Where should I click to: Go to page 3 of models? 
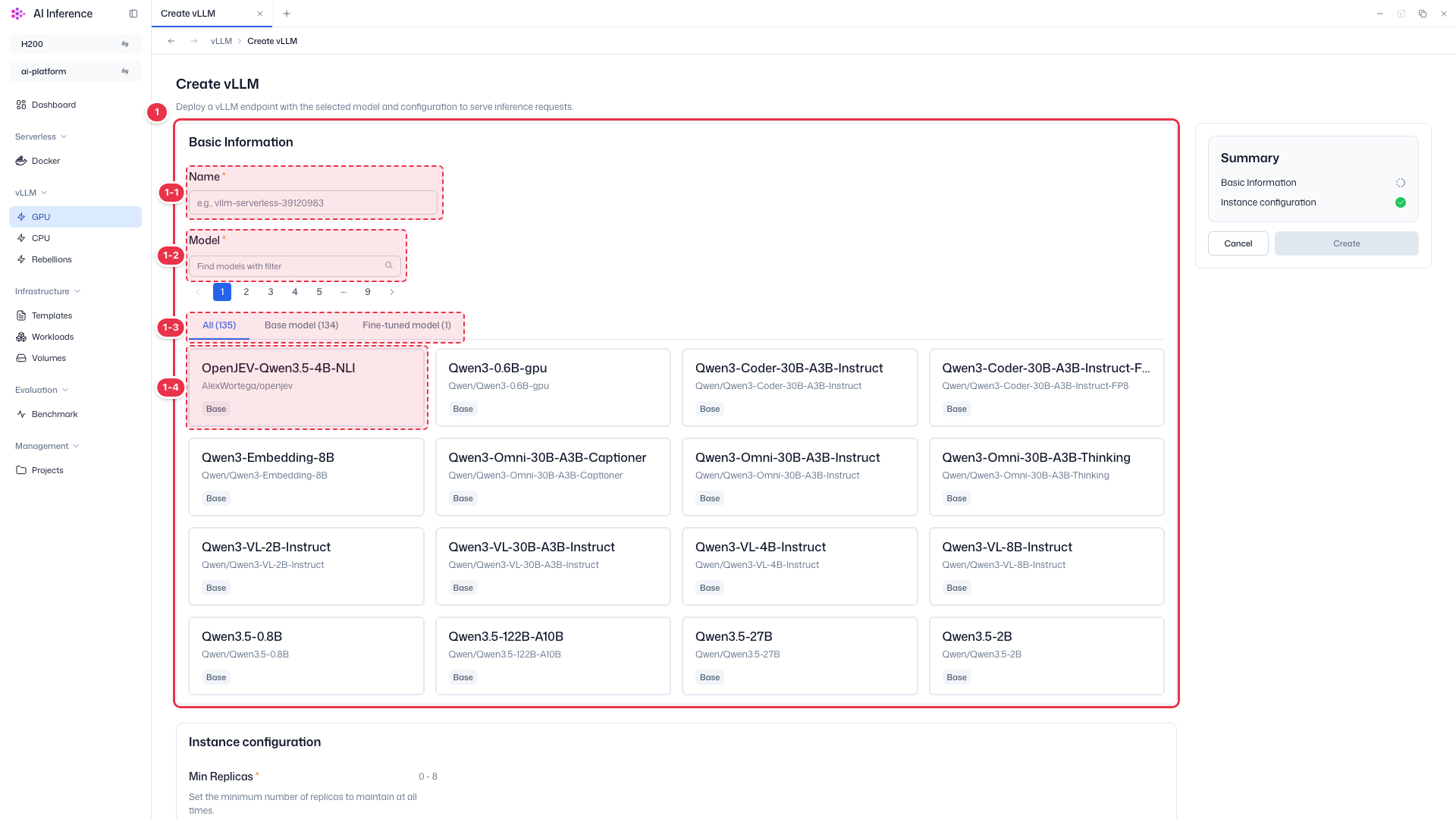pos(271,292)
